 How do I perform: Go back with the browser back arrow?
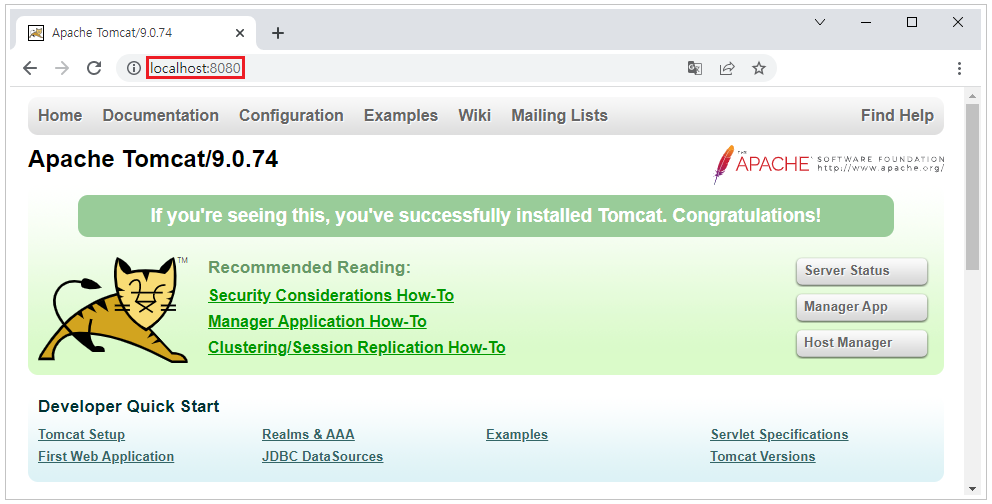(x=30, y=68)
